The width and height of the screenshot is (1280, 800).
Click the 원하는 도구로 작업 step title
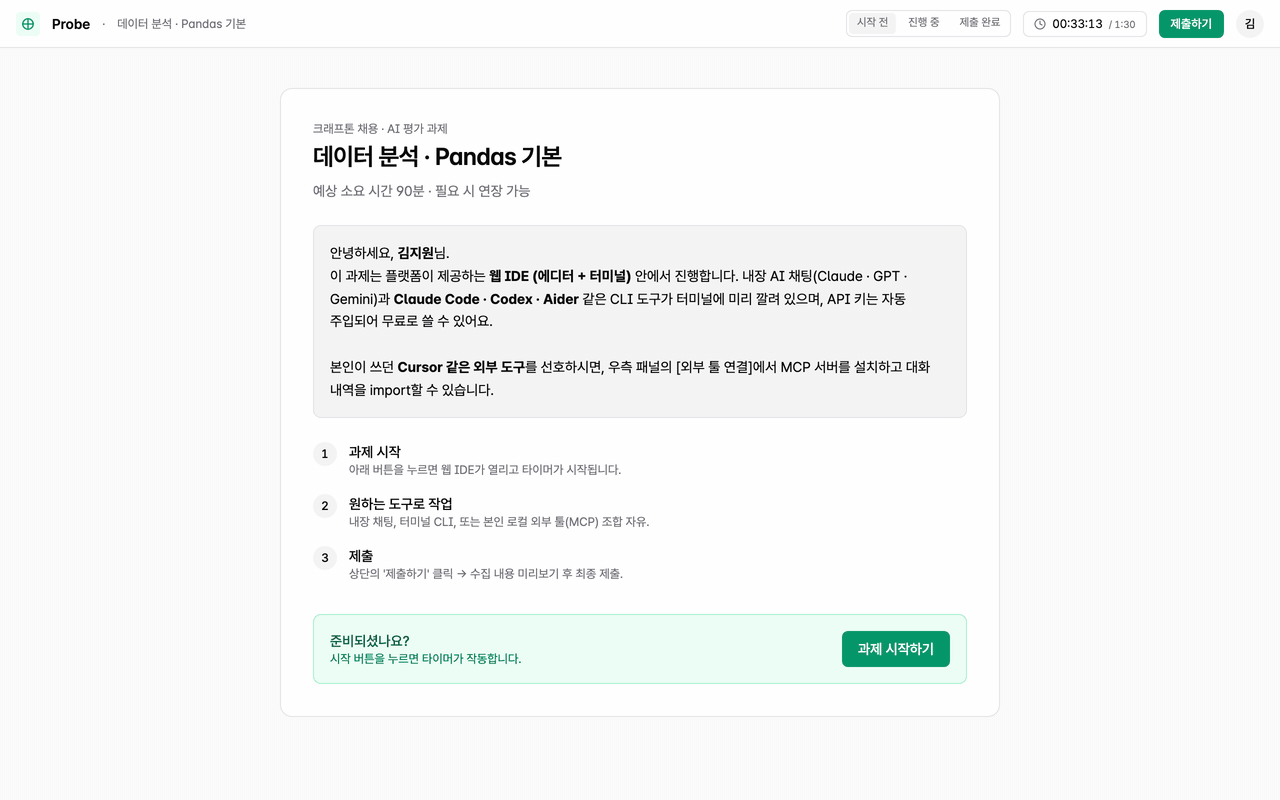pos(401,504)
